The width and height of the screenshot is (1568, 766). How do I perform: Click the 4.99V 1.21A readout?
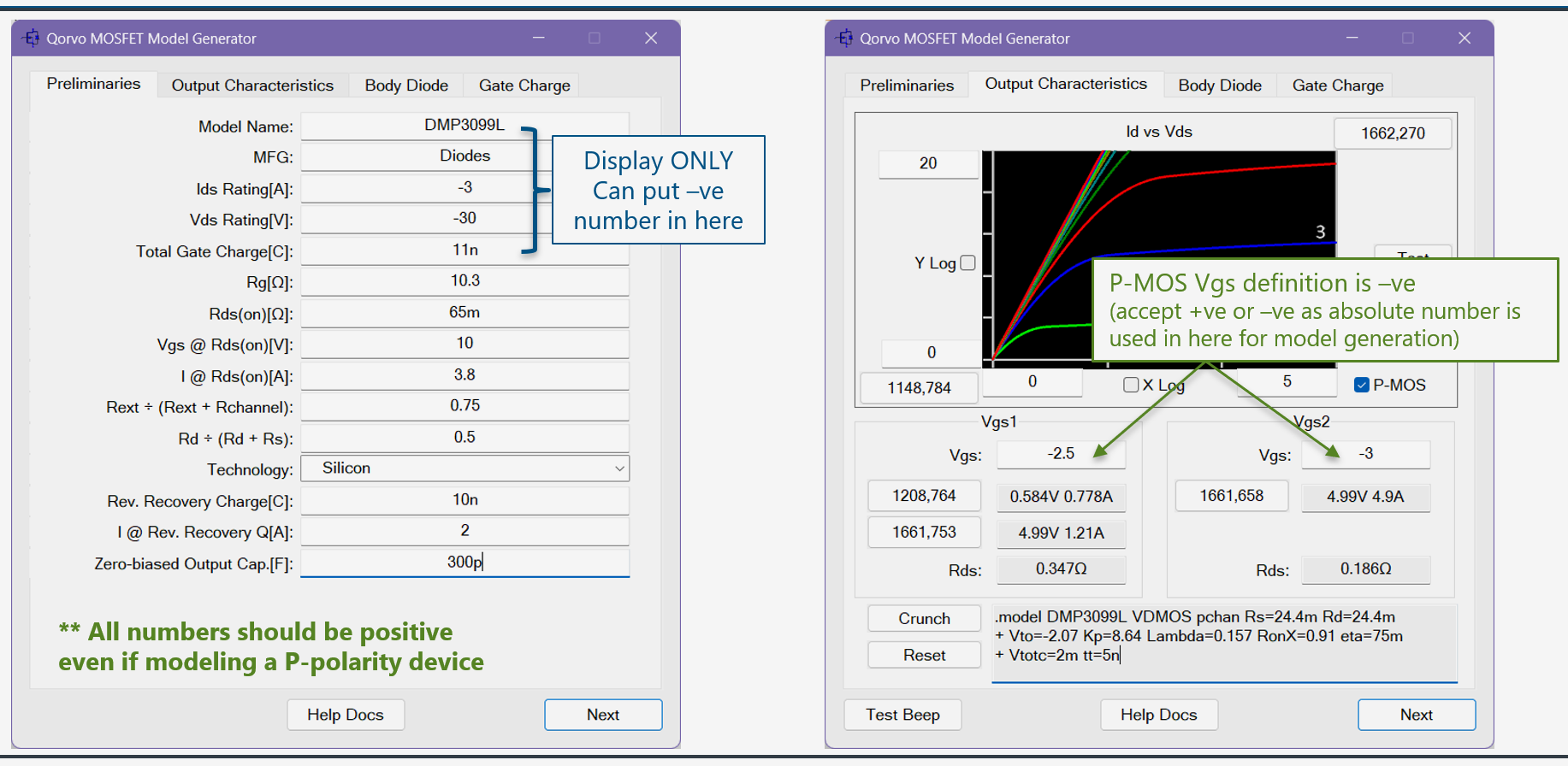click(x=1061, y=534)
